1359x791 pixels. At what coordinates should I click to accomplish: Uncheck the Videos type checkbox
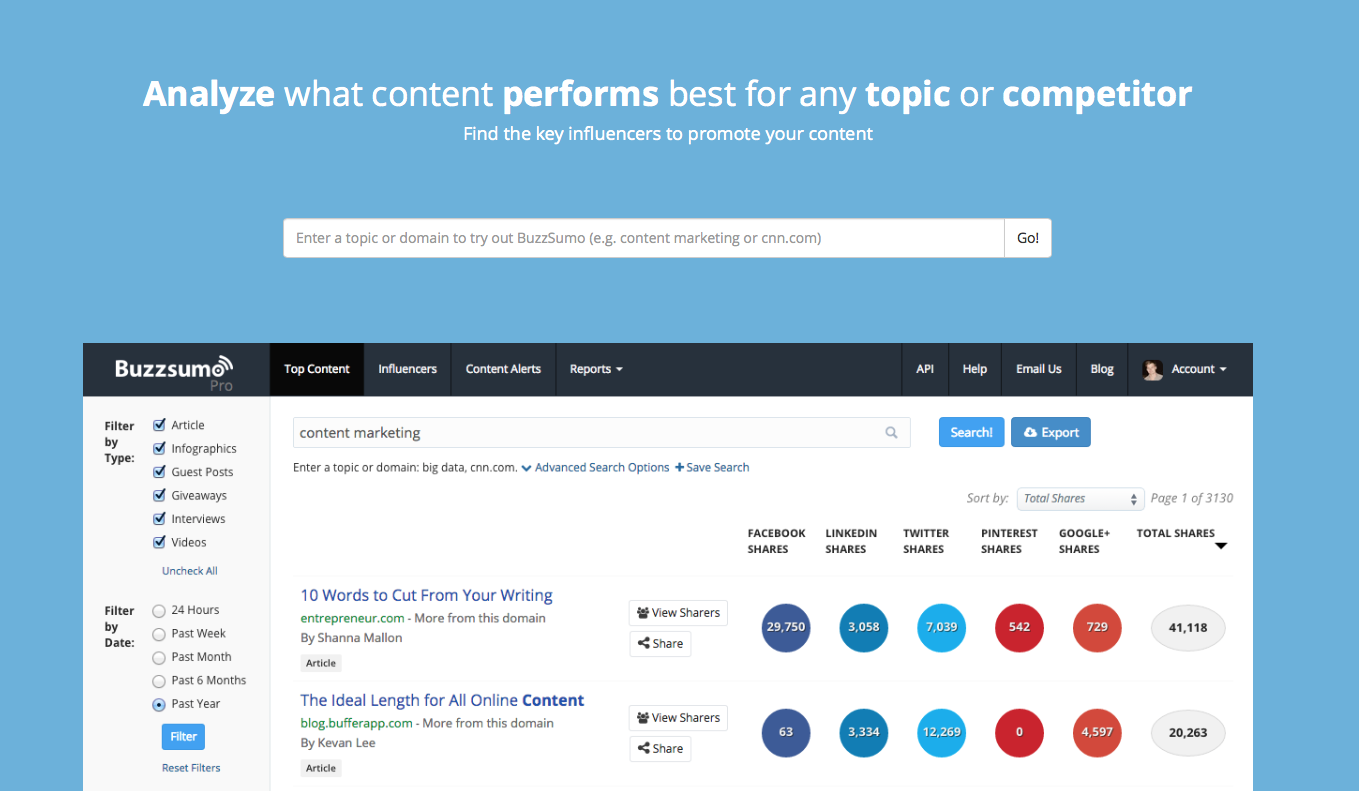159,542
